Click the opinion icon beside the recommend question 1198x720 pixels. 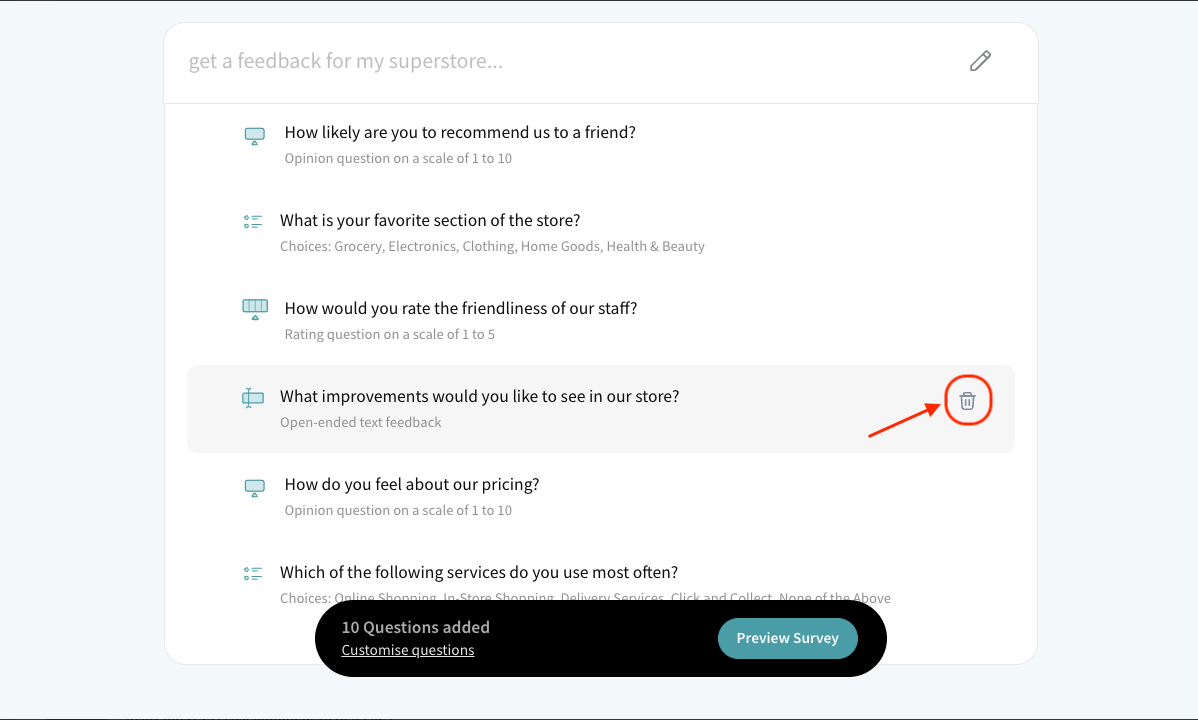(x=255, y=136)
